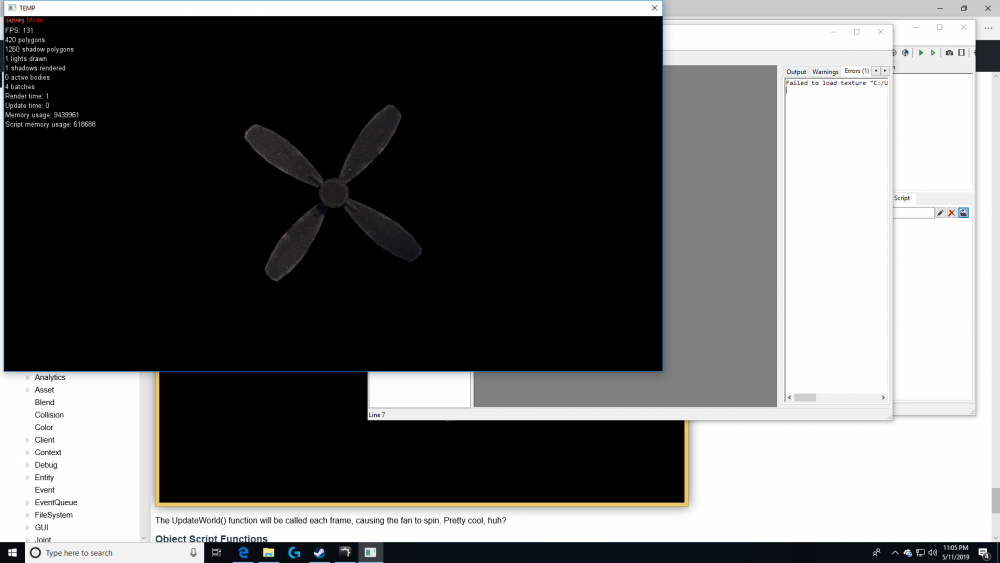
Task: Click the browser three-dots menu icon
Action: coord(988,28)
